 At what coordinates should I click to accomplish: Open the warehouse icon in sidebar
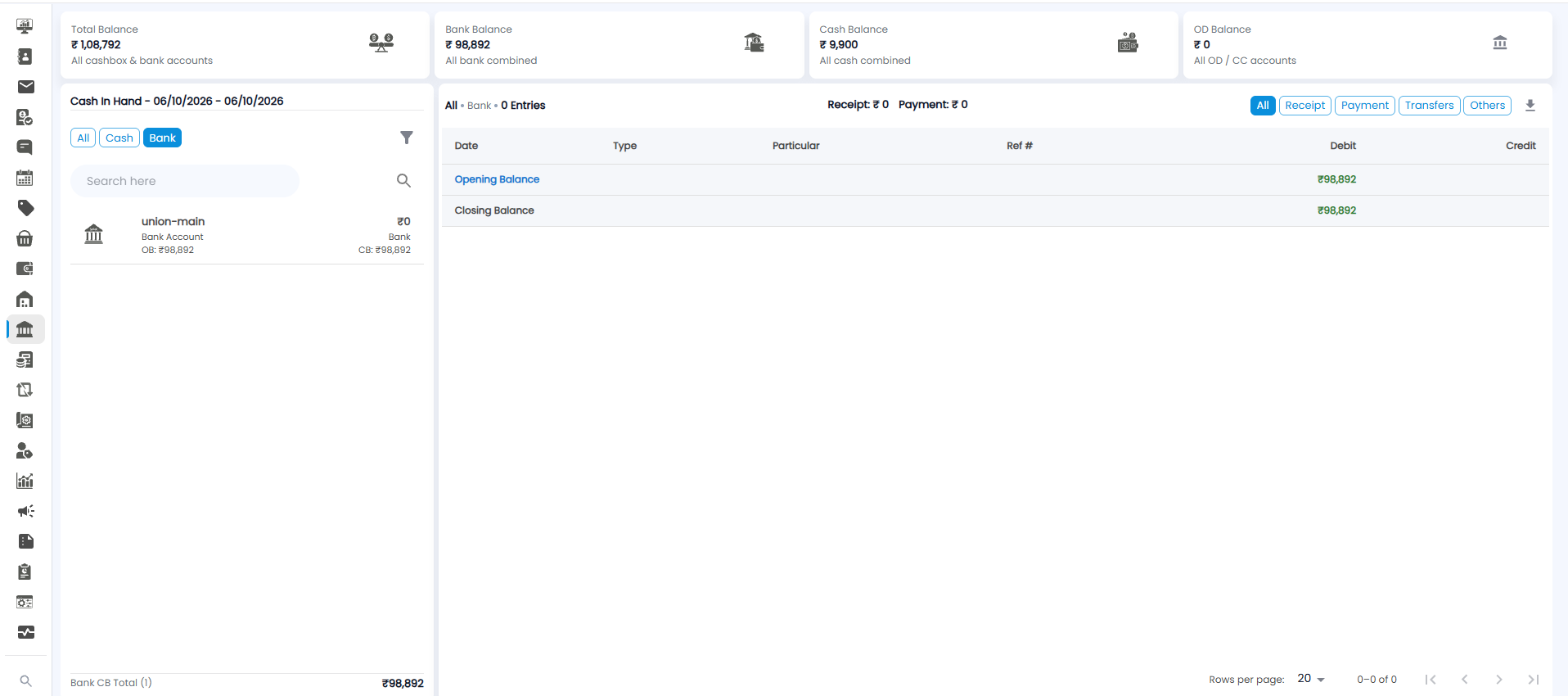point(25,299)
